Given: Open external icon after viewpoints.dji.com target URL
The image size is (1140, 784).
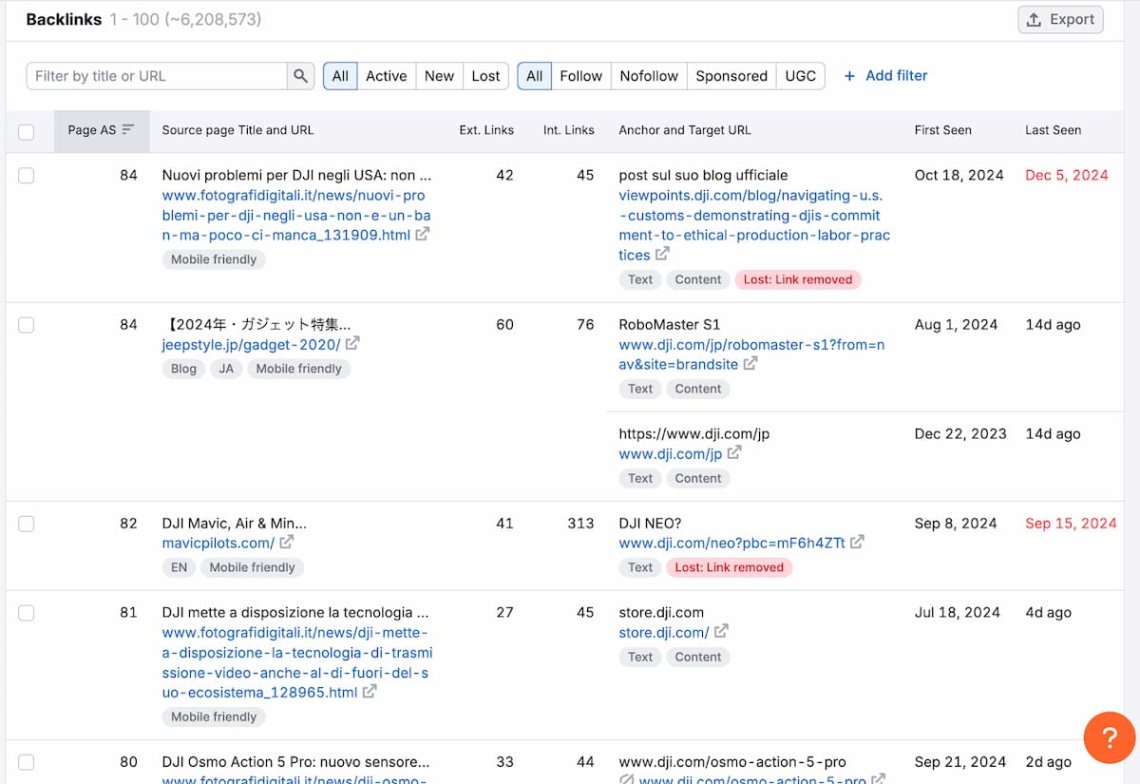Looking at the screenshot, I should [662, 254].
